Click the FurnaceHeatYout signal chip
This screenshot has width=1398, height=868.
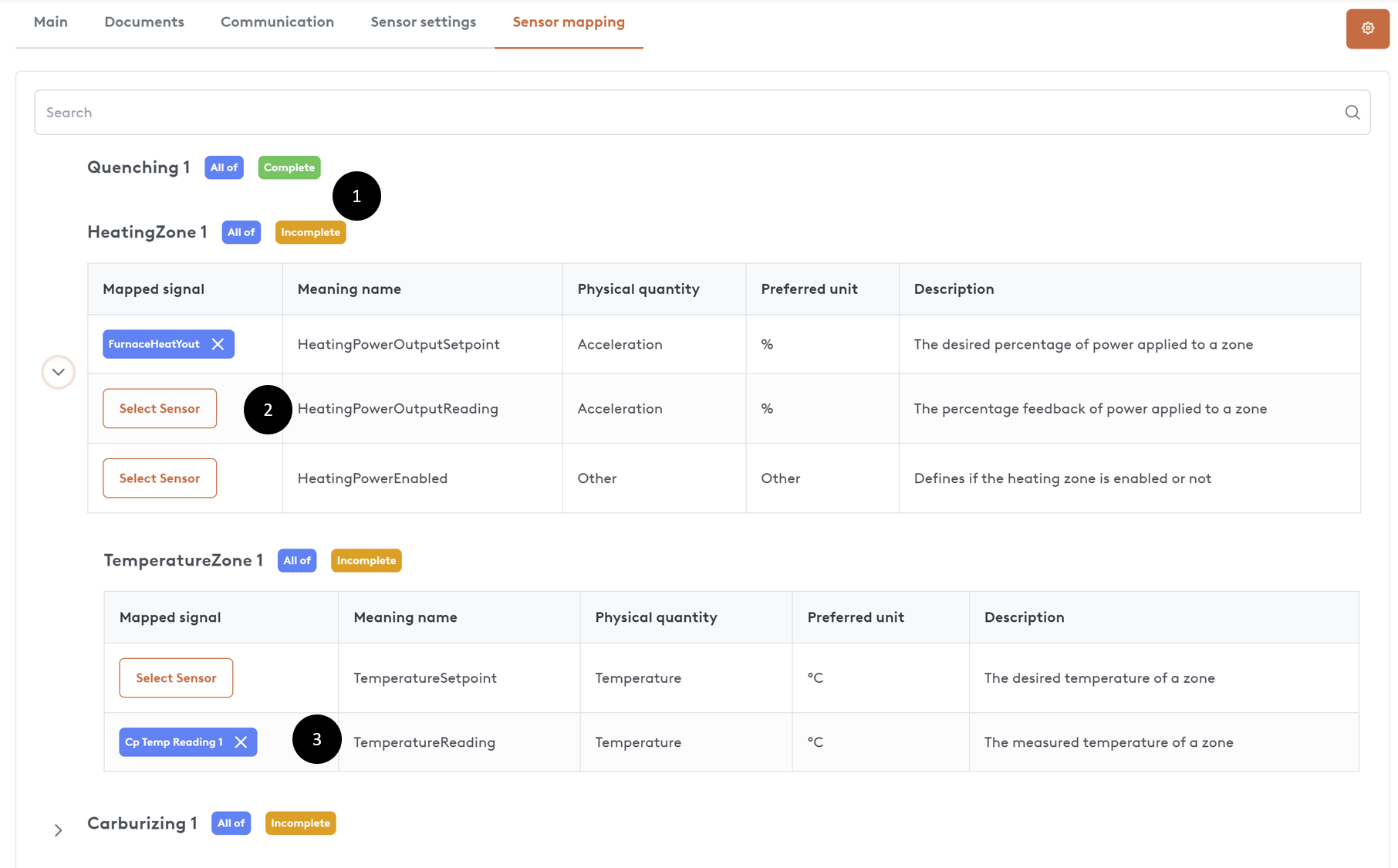coord(154,344)
